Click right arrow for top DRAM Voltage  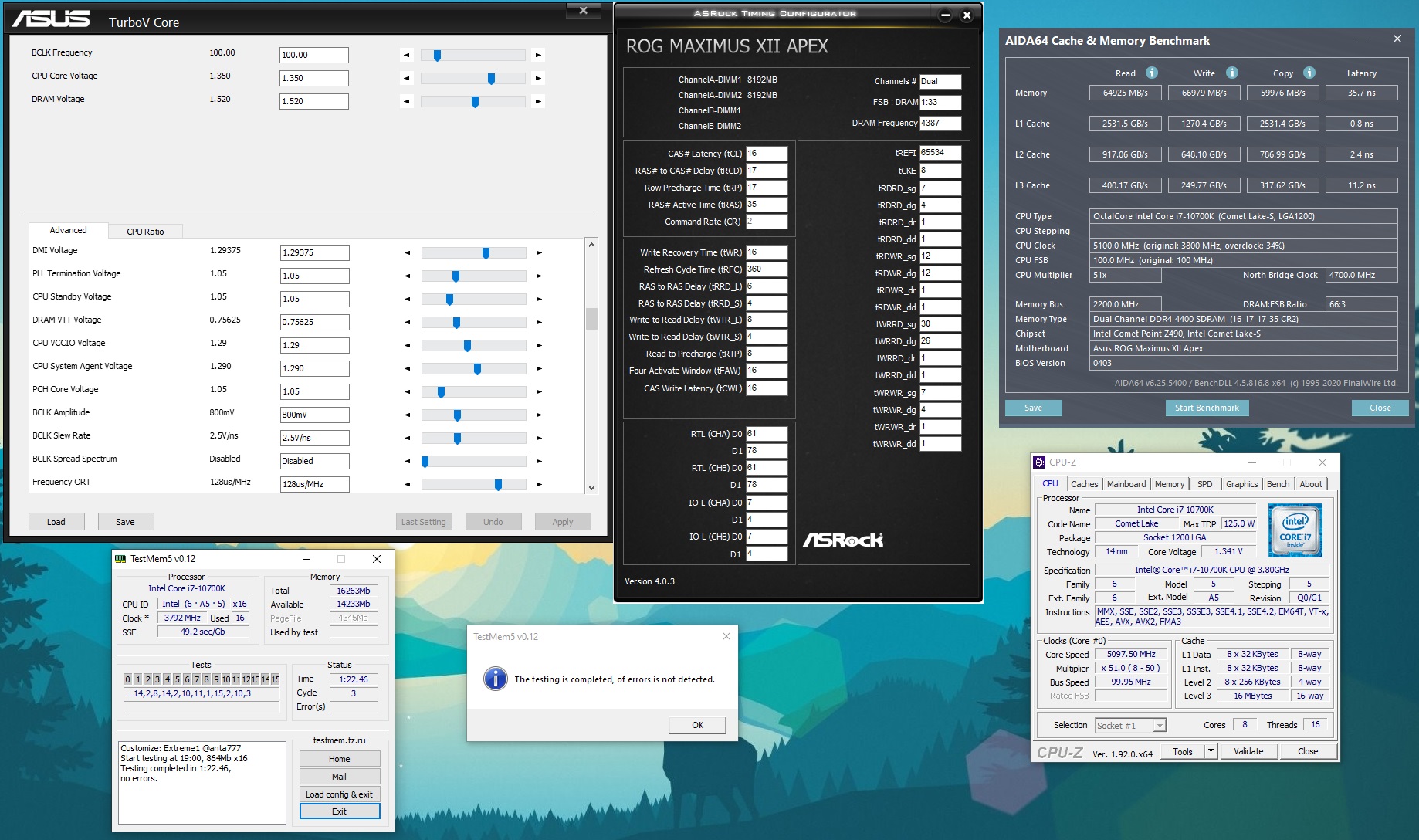pos(538,101)
